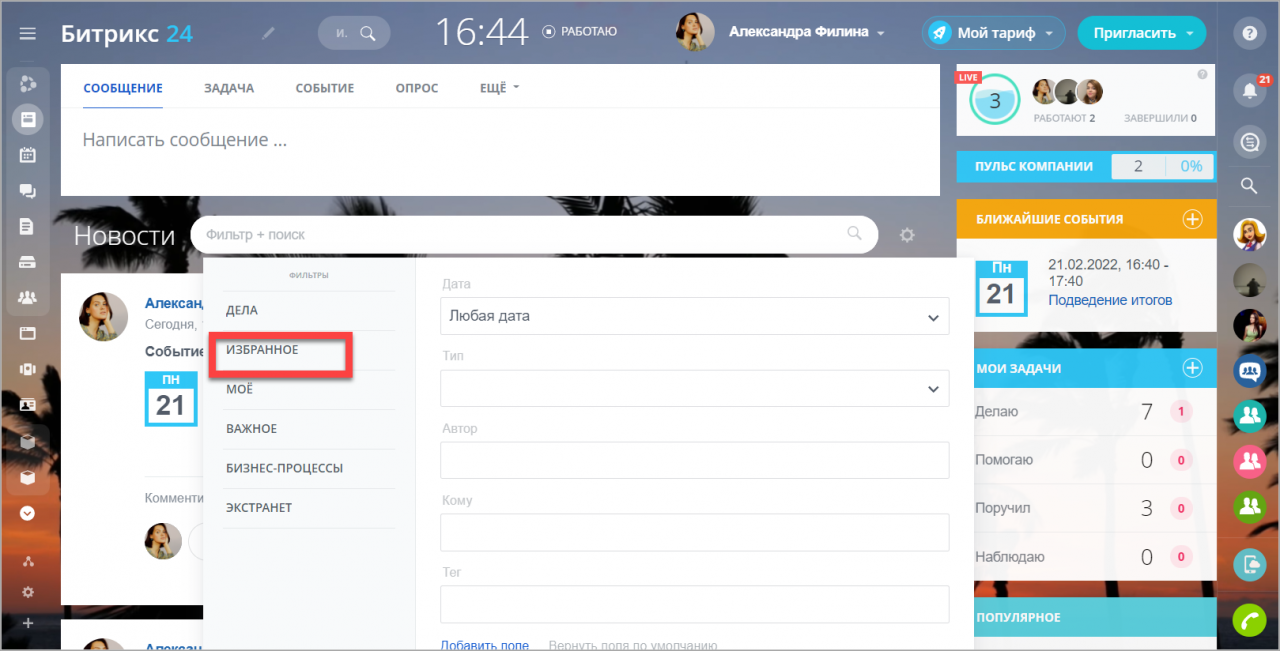
Task: Open the chat bubbles sidebar icon
Action: (x=28, y=191)
